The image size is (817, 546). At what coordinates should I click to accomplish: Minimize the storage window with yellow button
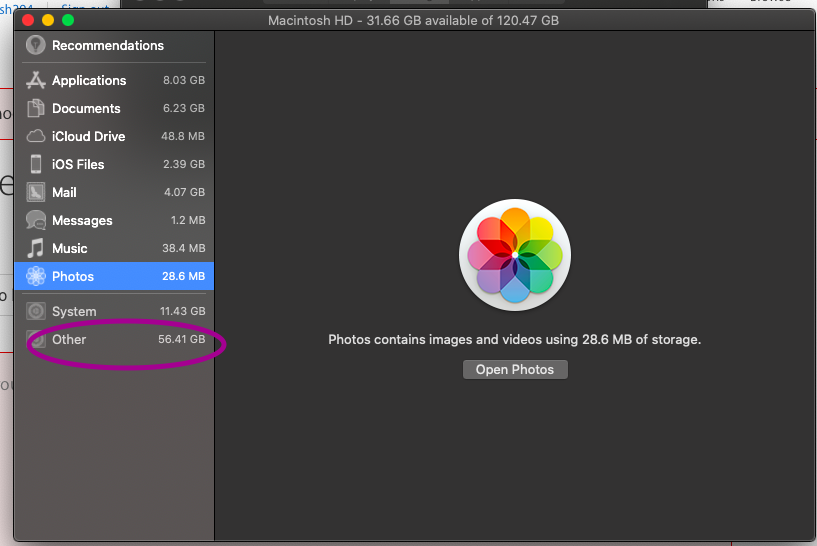click(x=48, y=20)
